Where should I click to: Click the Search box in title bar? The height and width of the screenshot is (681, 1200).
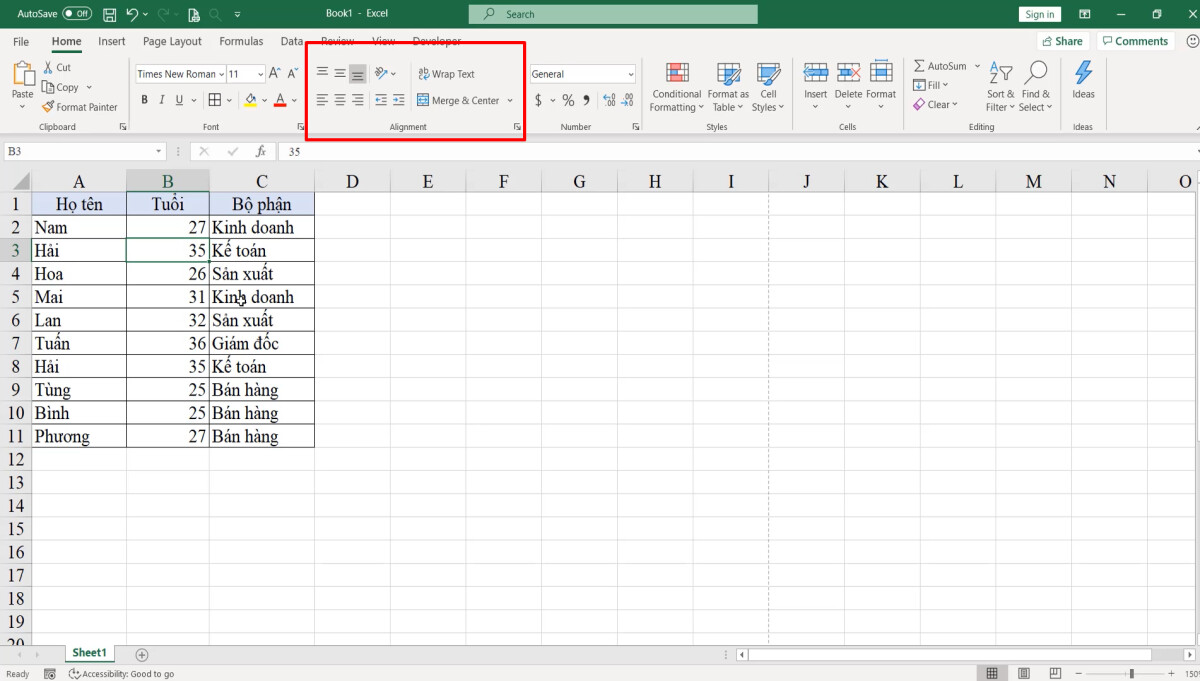pyautogui.click(x=613, y=14)
